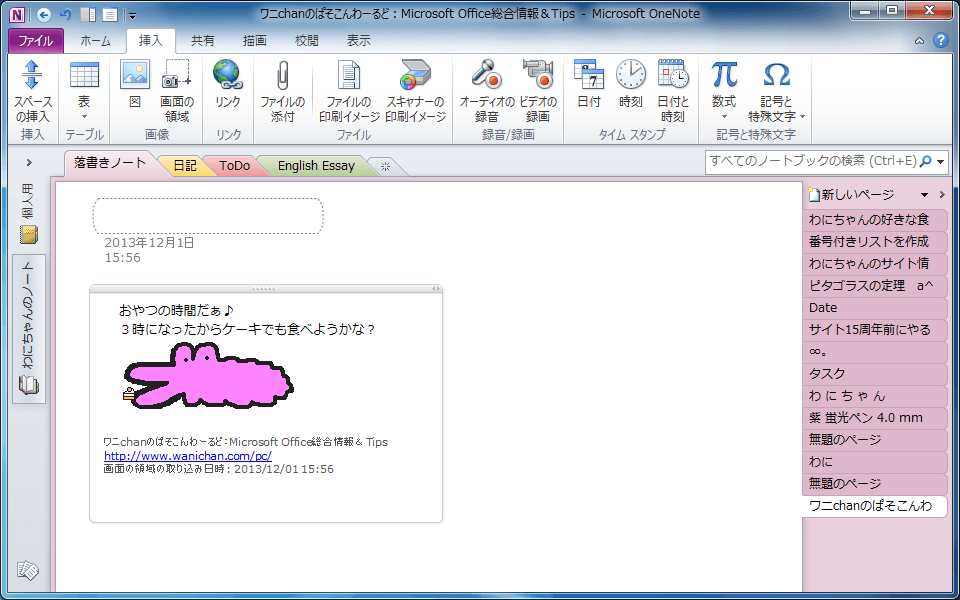The height and width of the screenshot is (600, 960).
Task: Open the Date page
Action: point(874,307)
